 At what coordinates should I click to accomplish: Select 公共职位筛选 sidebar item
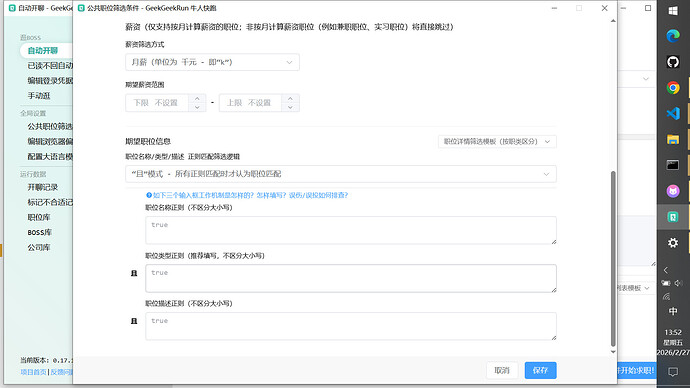50,126
